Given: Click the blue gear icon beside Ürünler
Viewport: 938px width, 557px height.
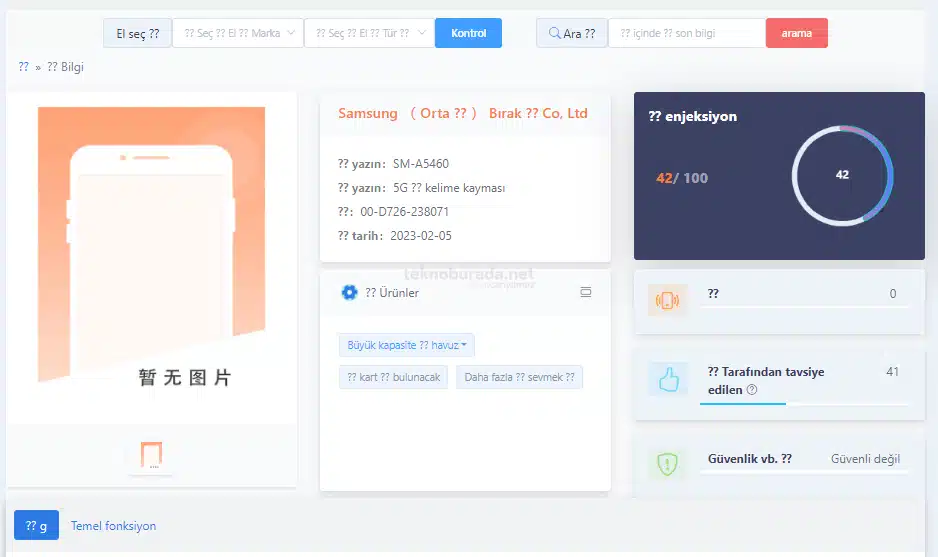Looking at the screenshot, I should pos(349,292).
